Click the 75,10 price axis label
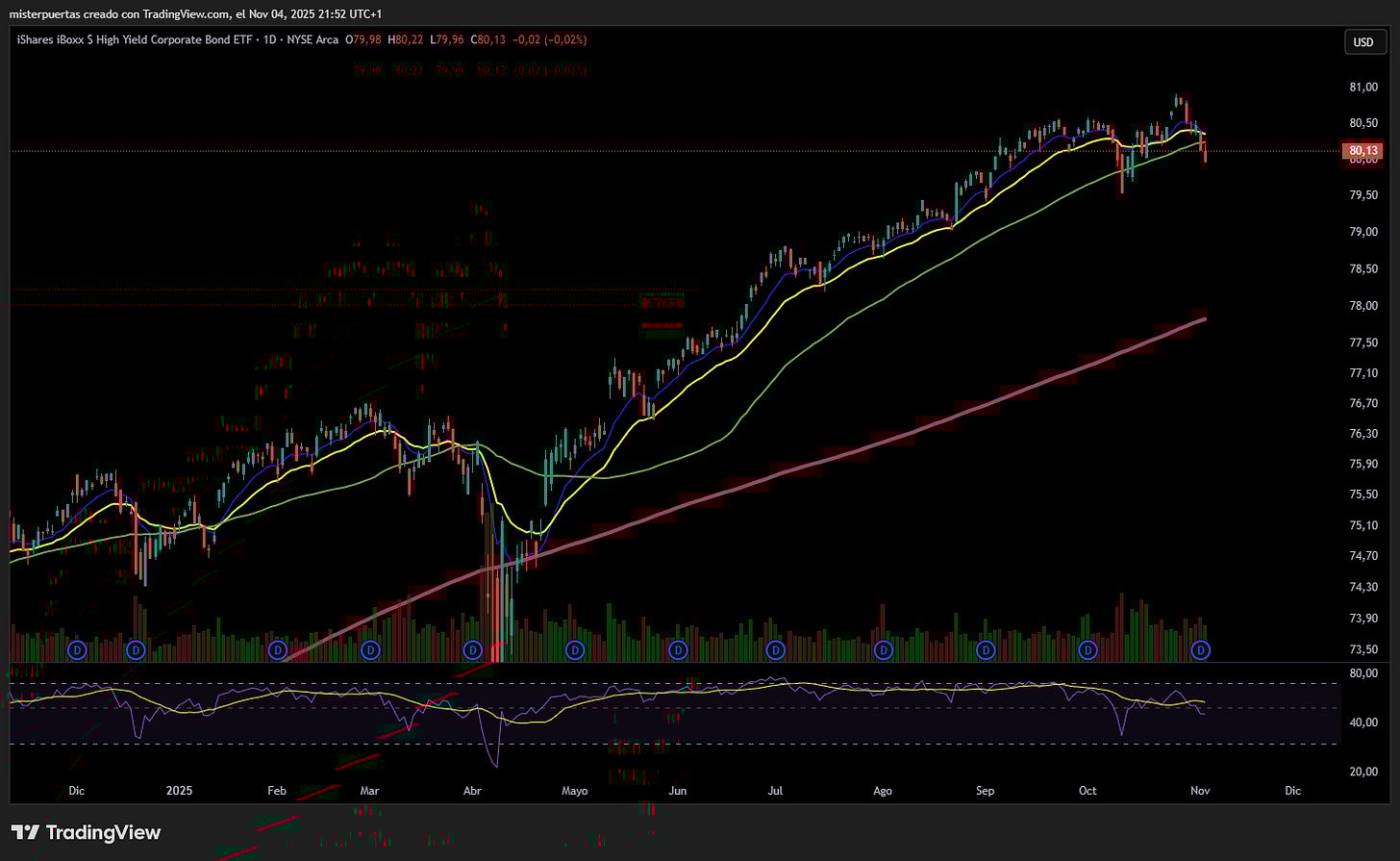1400x861 pixels. (x=1362, y=525)
